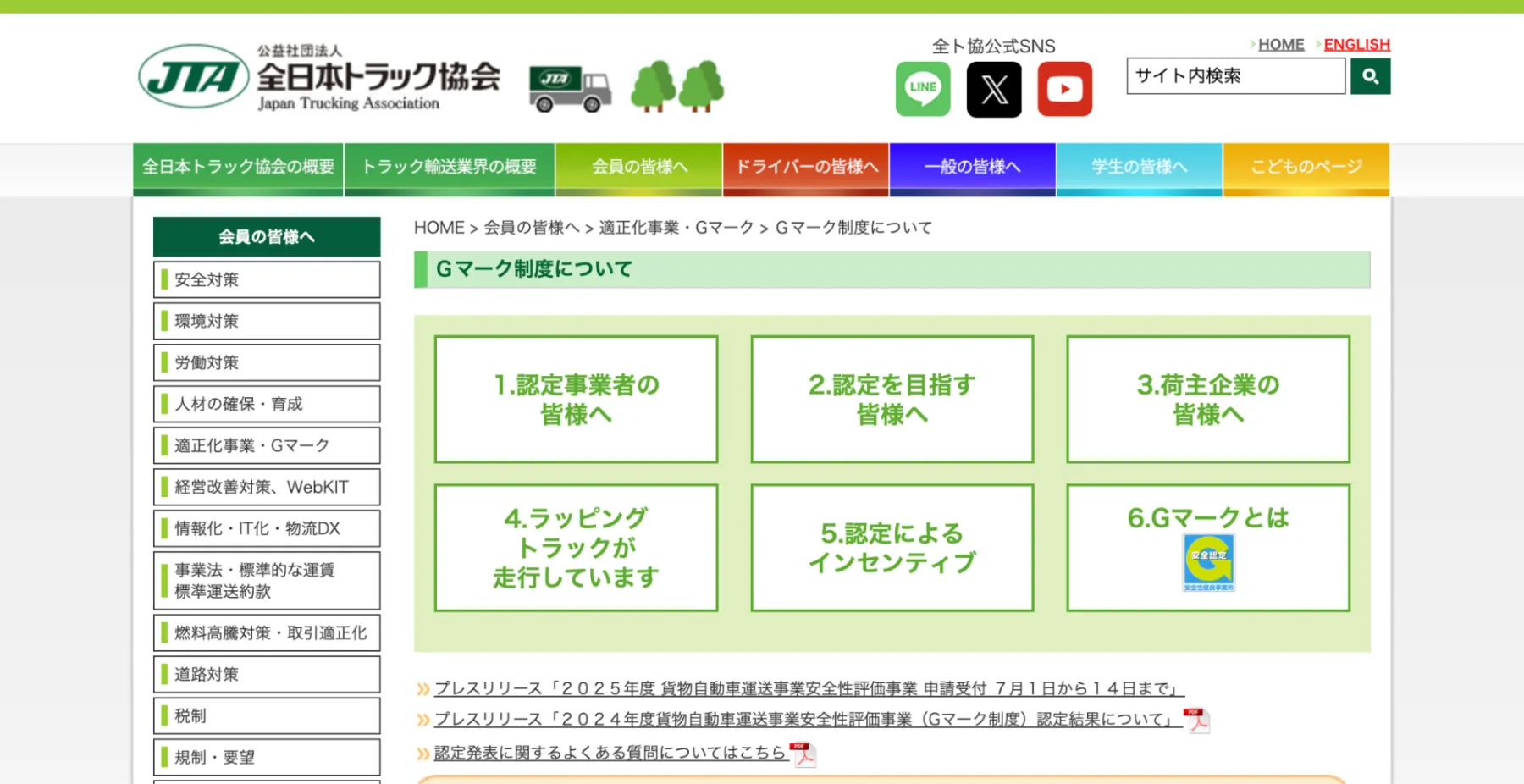Click HOME in the breadcrumb trail

[438, 227]
